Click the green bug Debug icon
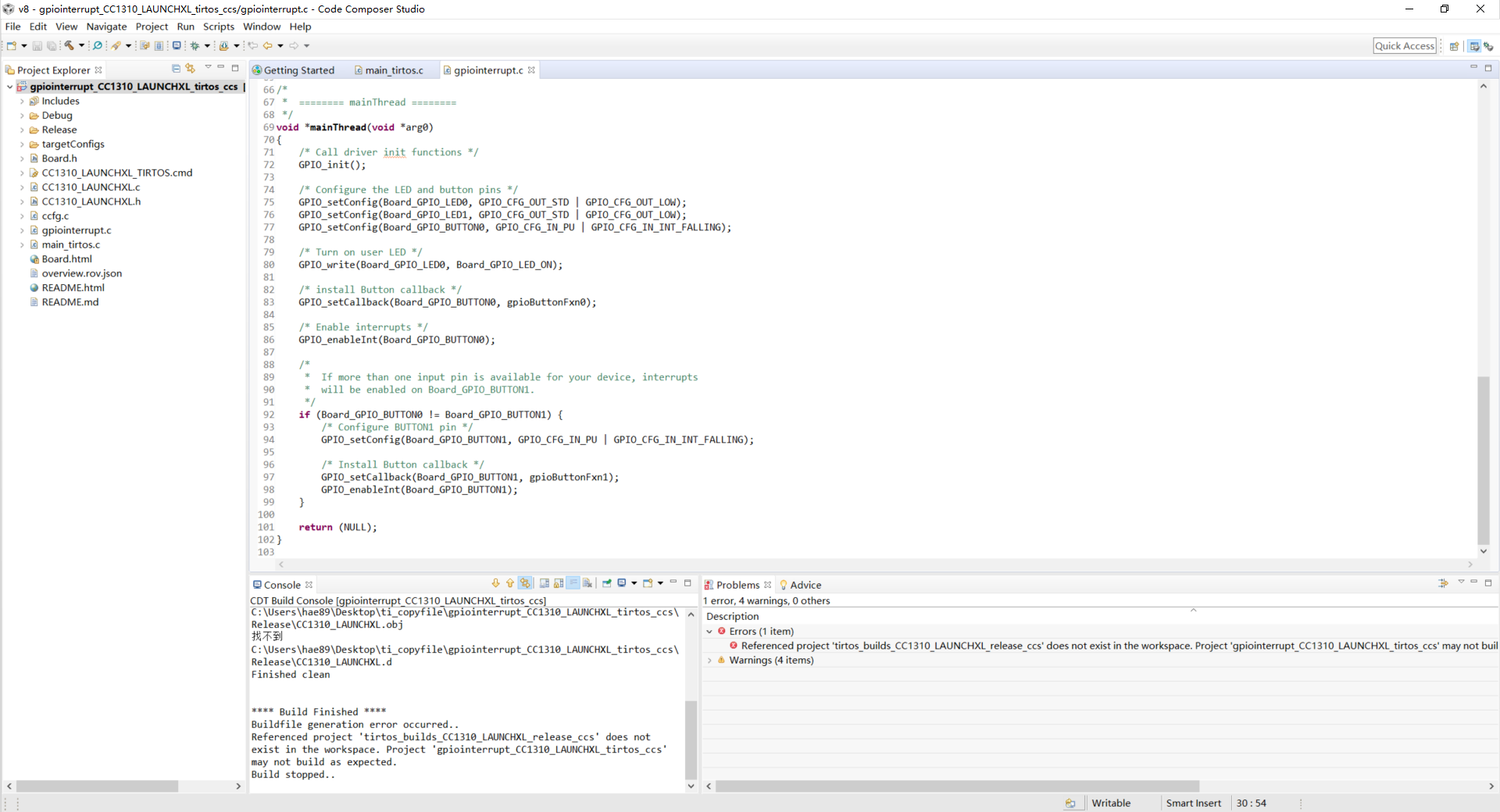Viewport: 1500px width, 812px height. [x=195, y=46]
